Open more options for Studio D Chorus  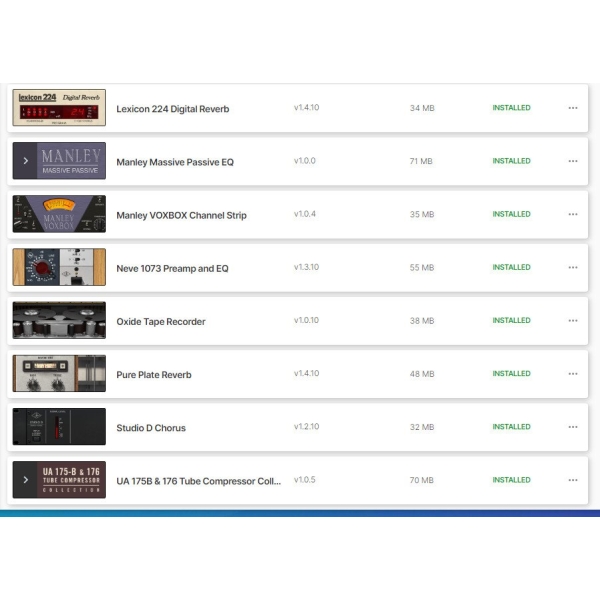click(572, 427)
